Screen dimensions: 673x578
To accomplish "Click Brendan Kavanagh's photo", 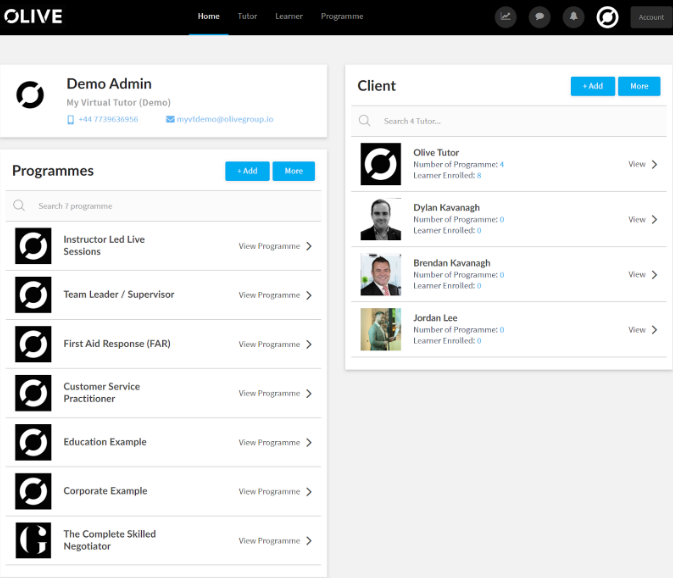I will tap(381, 274).
